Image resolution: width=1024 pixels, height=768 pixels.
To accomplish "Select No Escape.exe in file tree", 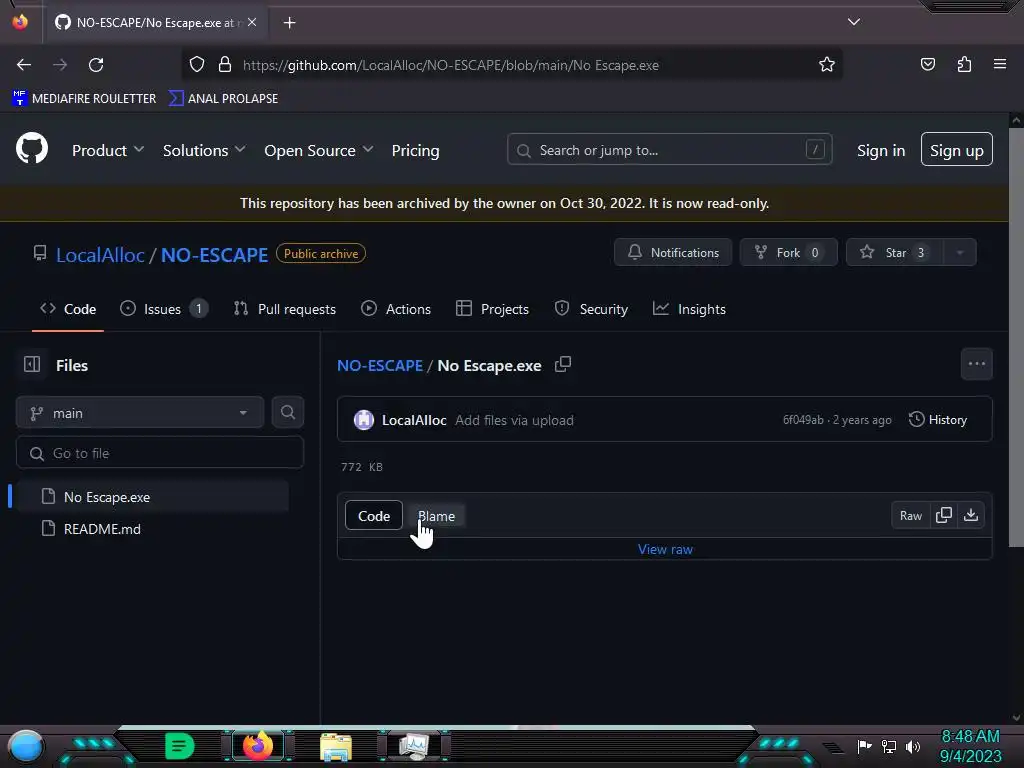I will click(152, 497).
